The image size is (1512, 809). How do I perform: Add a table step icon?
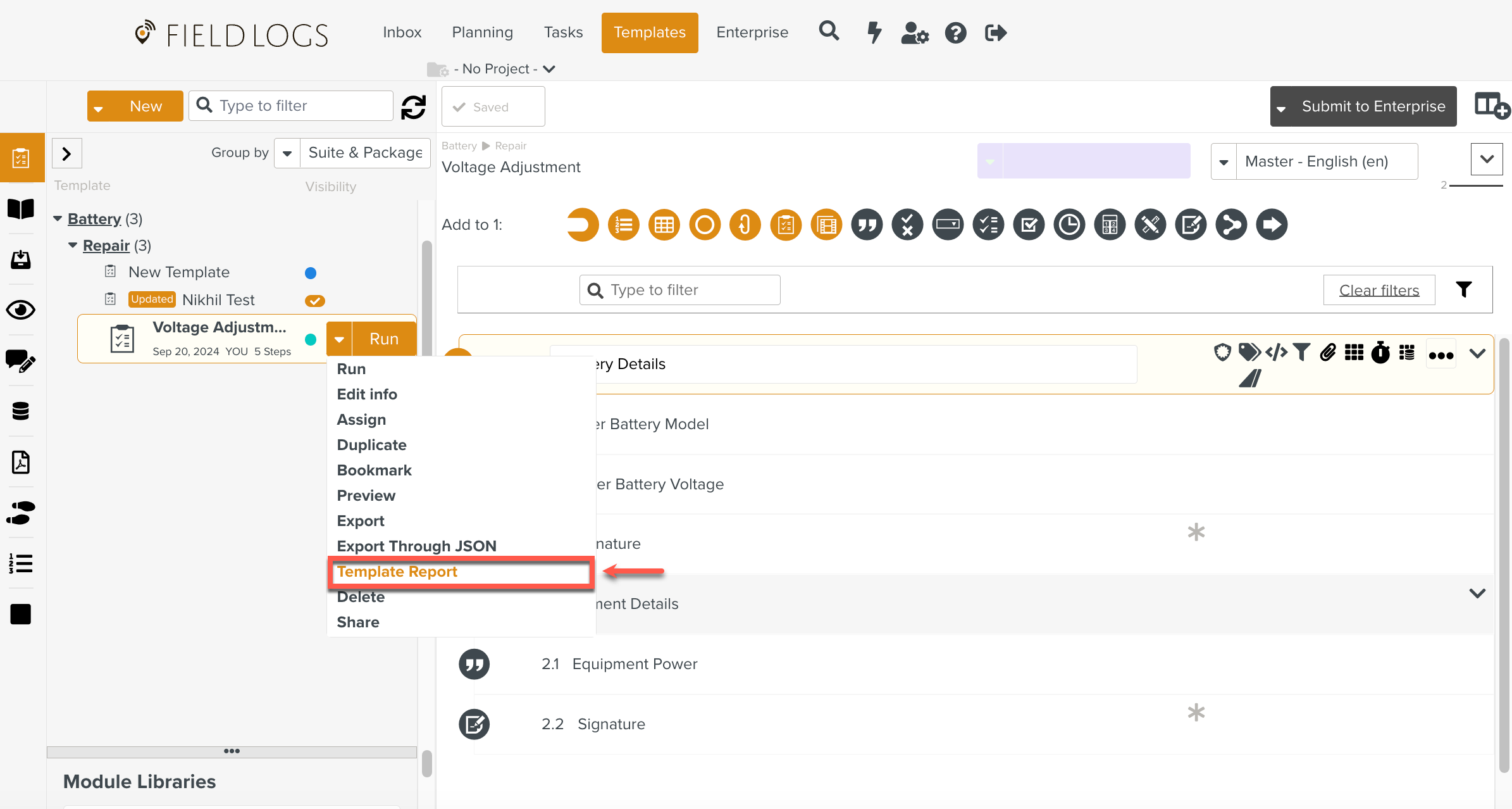[x=664, y=225]
